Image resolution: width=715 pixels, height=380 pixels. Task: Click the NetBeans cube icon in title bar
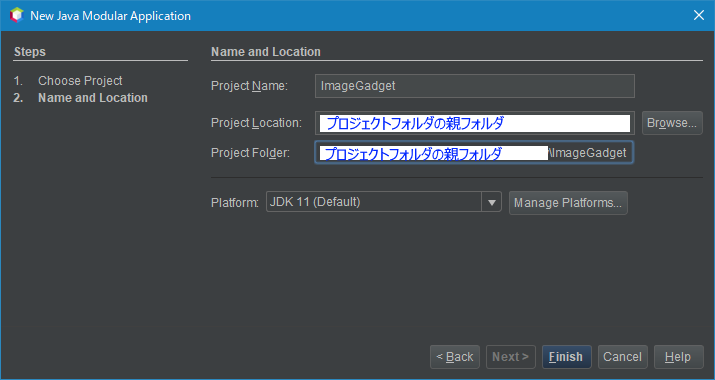pos(16,16)
